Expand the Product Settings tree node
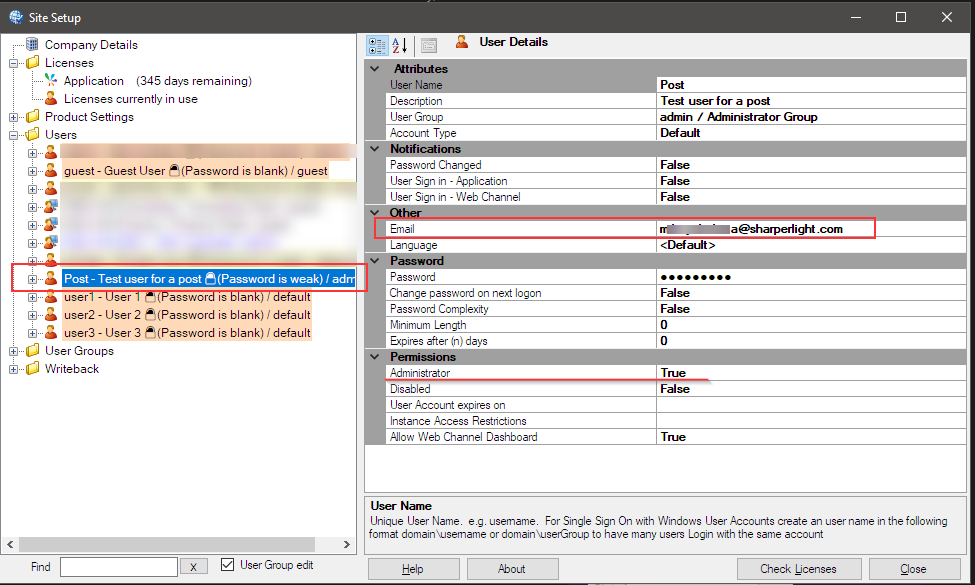 (x=14, y=117)
